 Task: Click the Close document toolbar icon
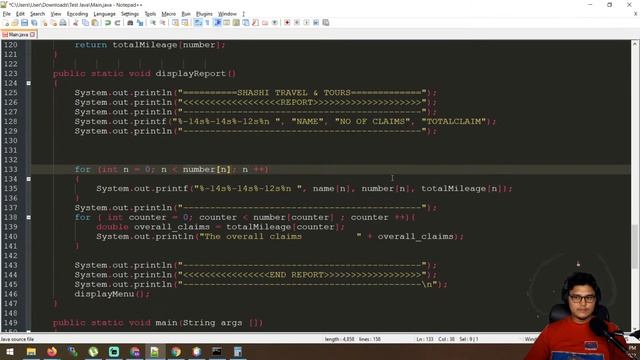point(45,22)
